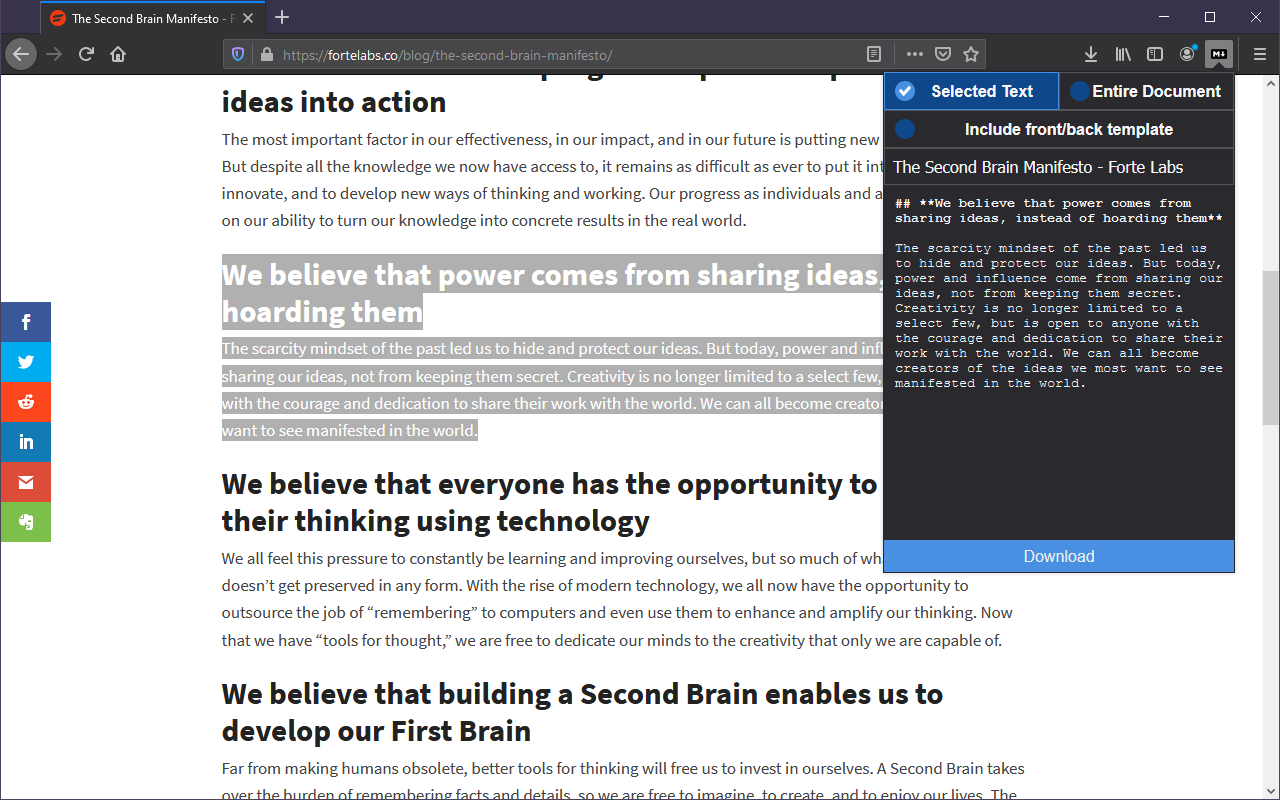
Task: Click paragraph starting 'Far from making humans obsolete'
Action: click(623, 782)
